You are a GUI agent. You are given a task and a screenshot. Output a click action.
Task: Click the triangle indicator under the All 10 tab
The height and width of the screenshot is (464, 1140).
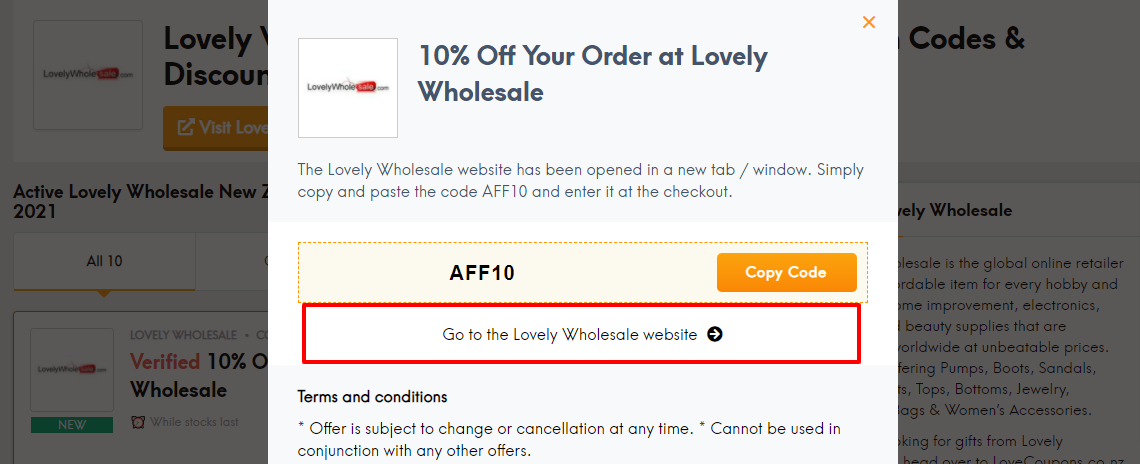click(104, 293)
